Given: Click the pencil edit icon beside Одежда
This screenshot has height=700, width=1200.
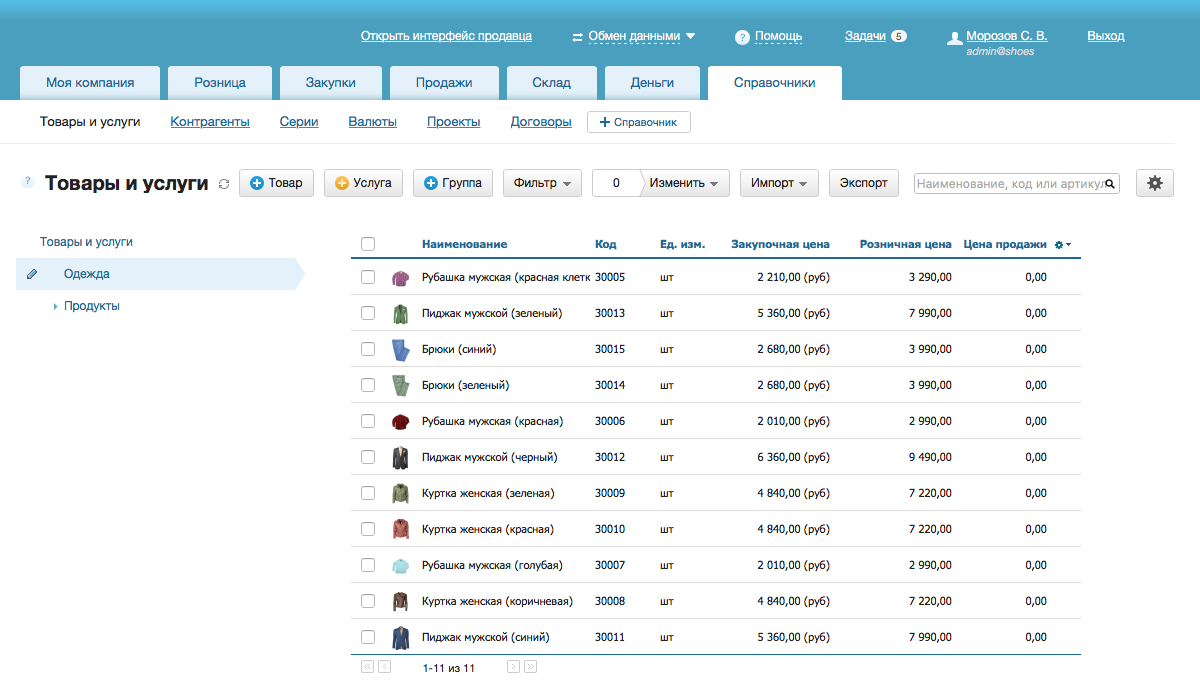Looking at the screenshot, I should point(32,274).
